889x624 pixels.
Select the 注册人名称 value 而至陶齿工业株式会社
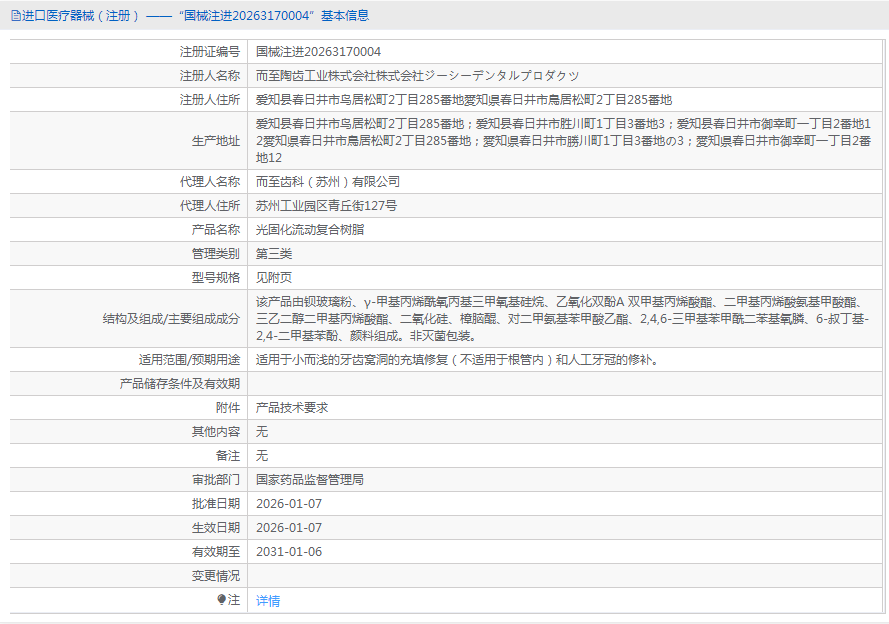point(417,76)
